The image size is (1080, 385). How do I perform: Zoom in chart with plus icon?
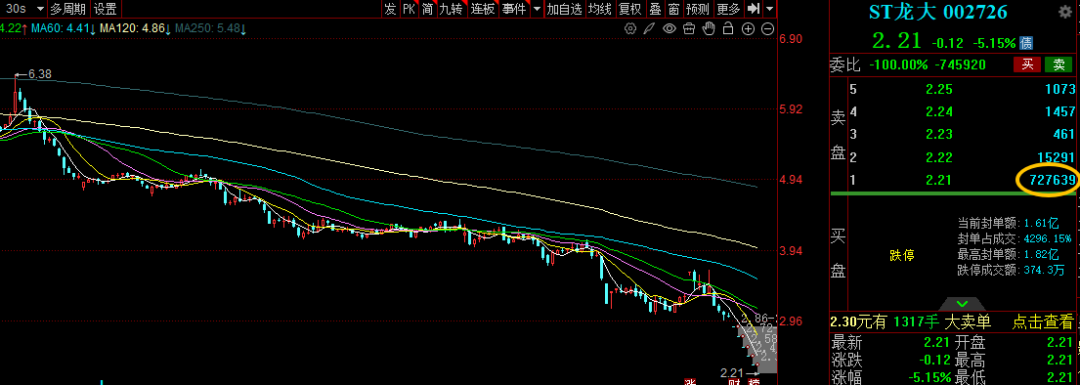tap(748, 29)
